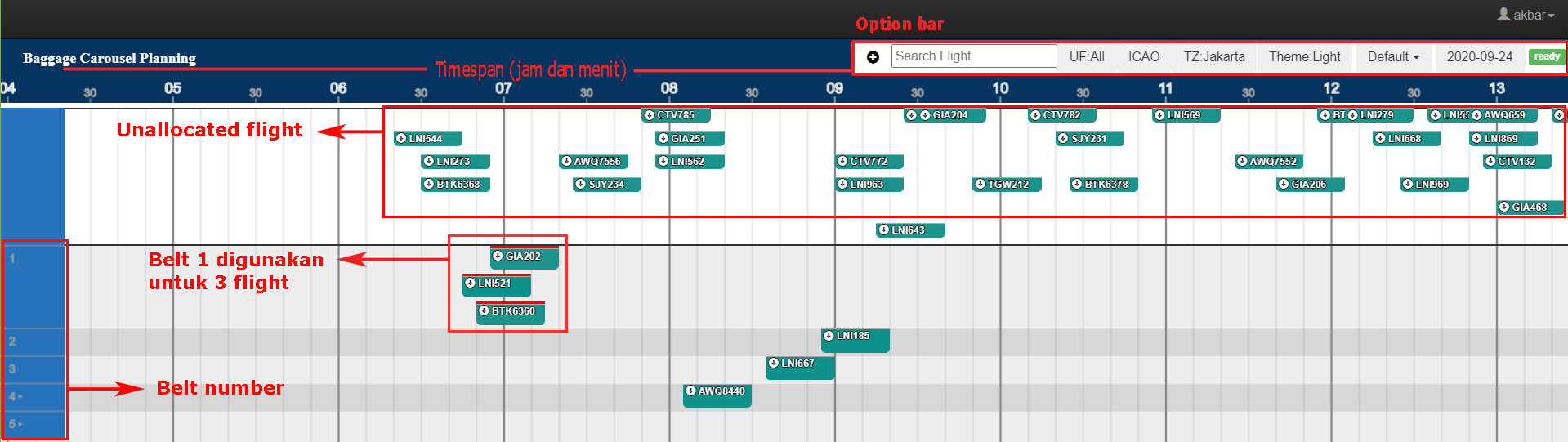Toggle the ICAO code display option
The width and height of the screenshot is (1568, 442).
tap(1144, 56)
